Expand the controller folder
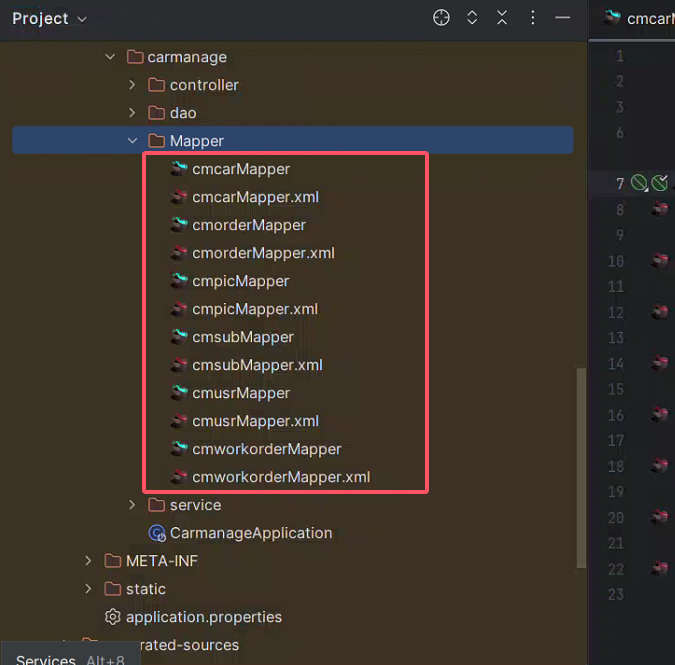This screenshot has width=675, height=665. (132, 85)
